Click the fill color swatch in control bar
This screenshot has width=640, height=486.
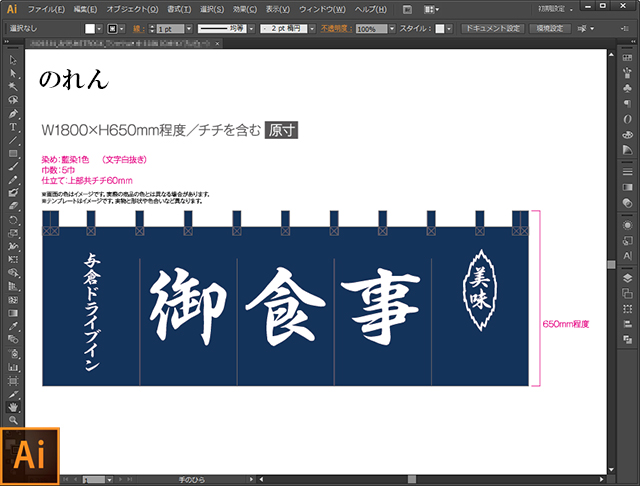click(91, 29)
